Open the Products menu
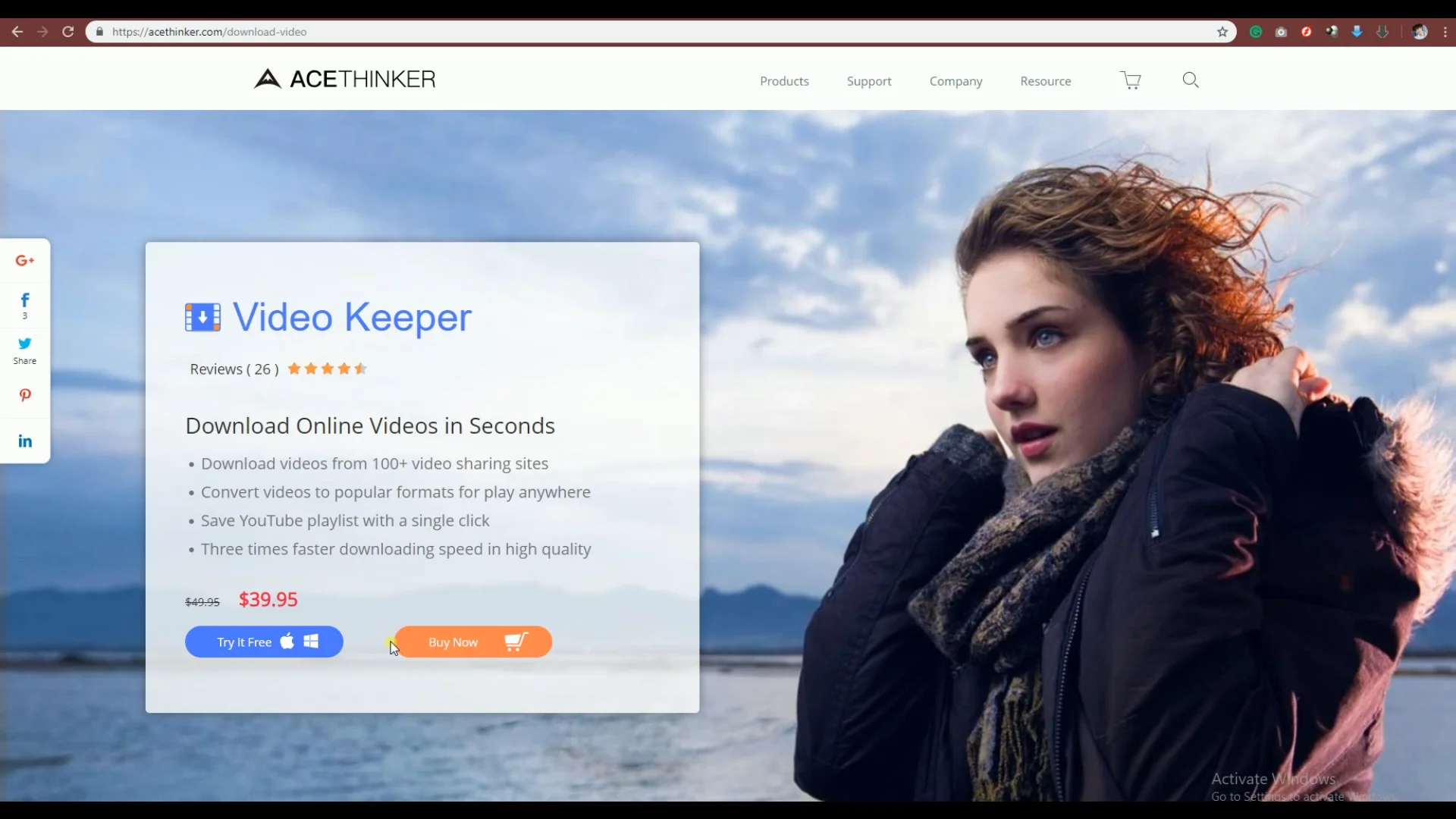 [x=784, y=81]
